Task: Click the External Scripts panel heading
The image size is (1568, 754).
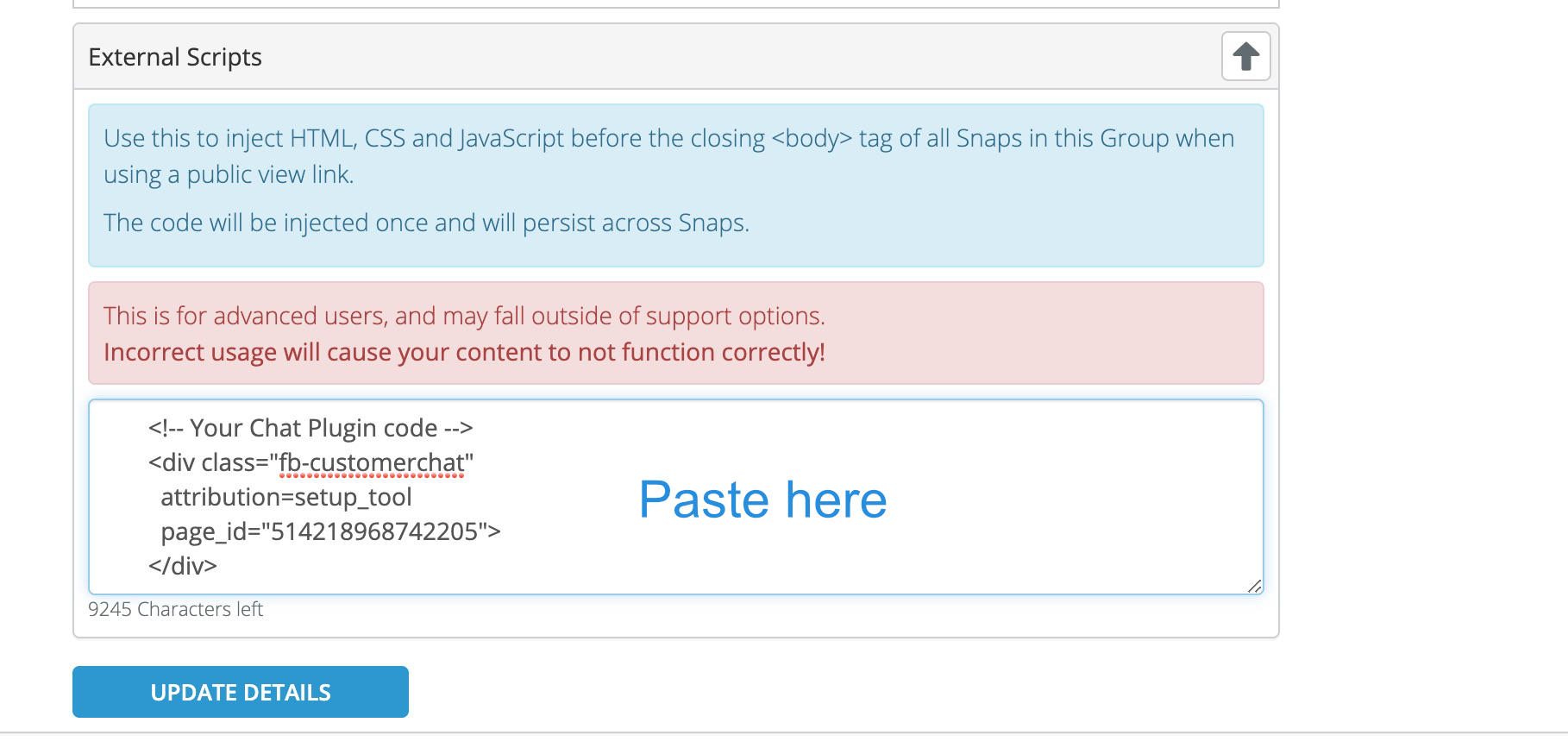Action: [x=175, y=57]
